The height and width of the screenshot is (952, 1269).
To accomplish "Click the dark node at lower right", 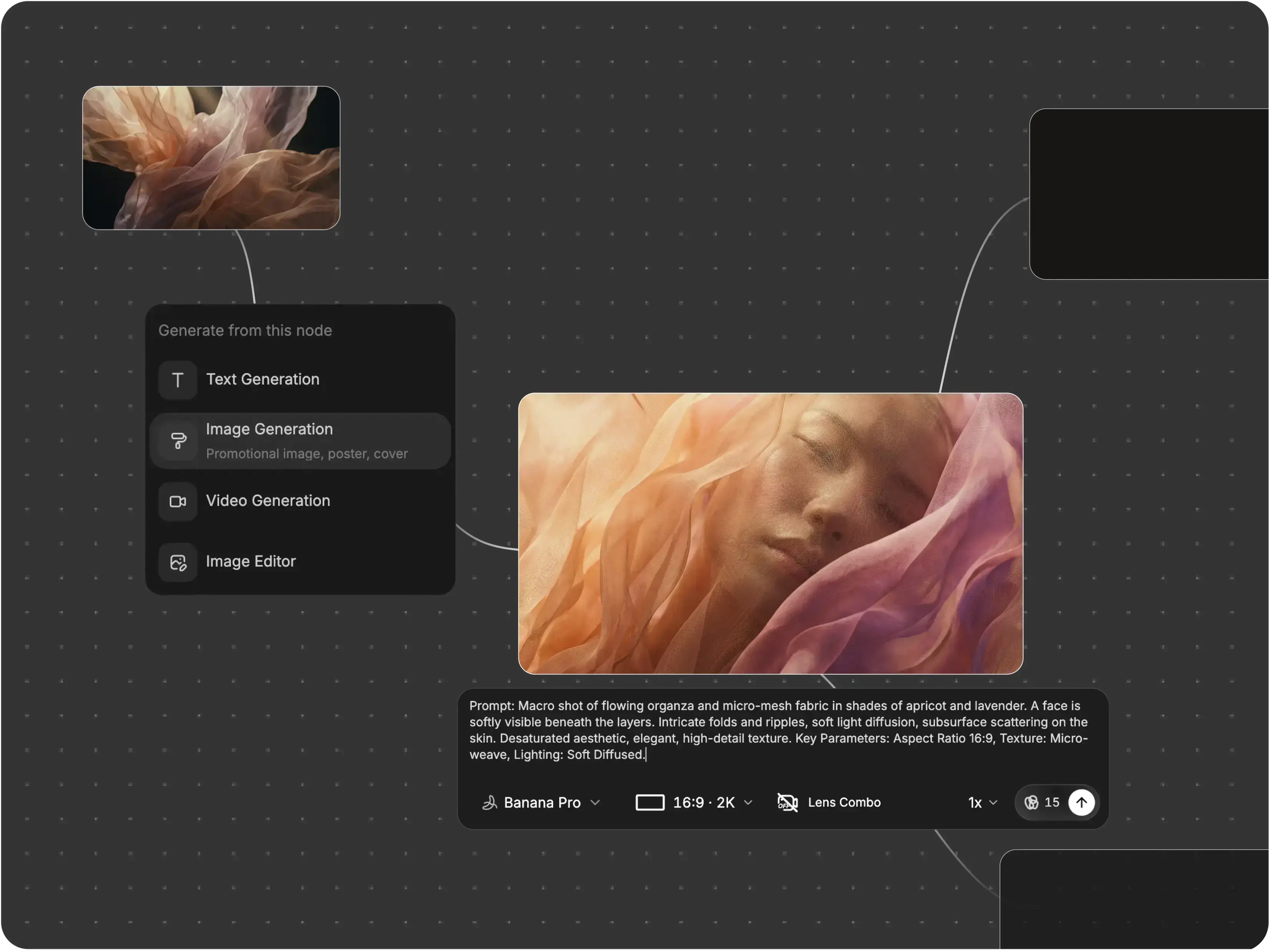I will [x=1134, y=900].
